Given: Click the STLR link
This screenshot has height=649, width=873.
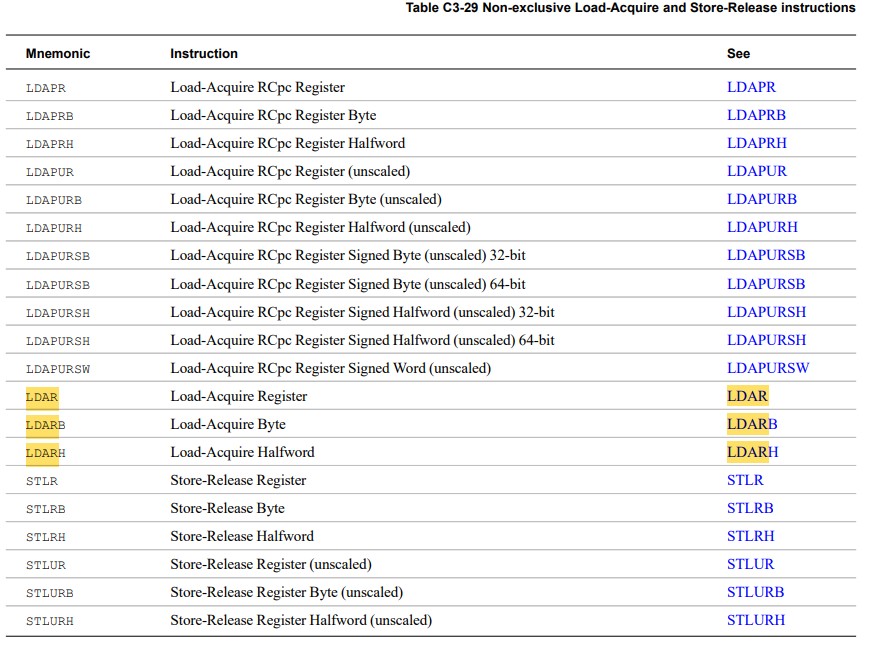Looking at the screenshot, I should tap(745, 480).
